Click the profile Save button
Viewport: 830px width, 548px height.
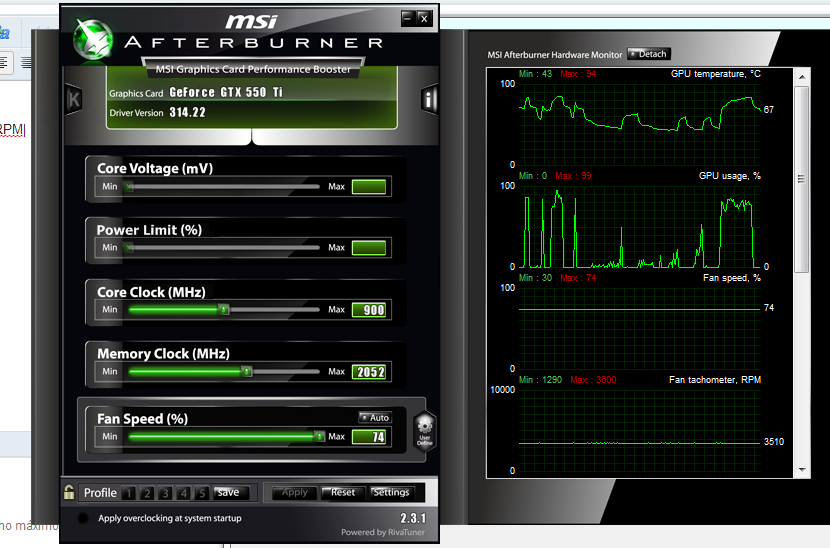pyautogui.click(x=229, y=492)
